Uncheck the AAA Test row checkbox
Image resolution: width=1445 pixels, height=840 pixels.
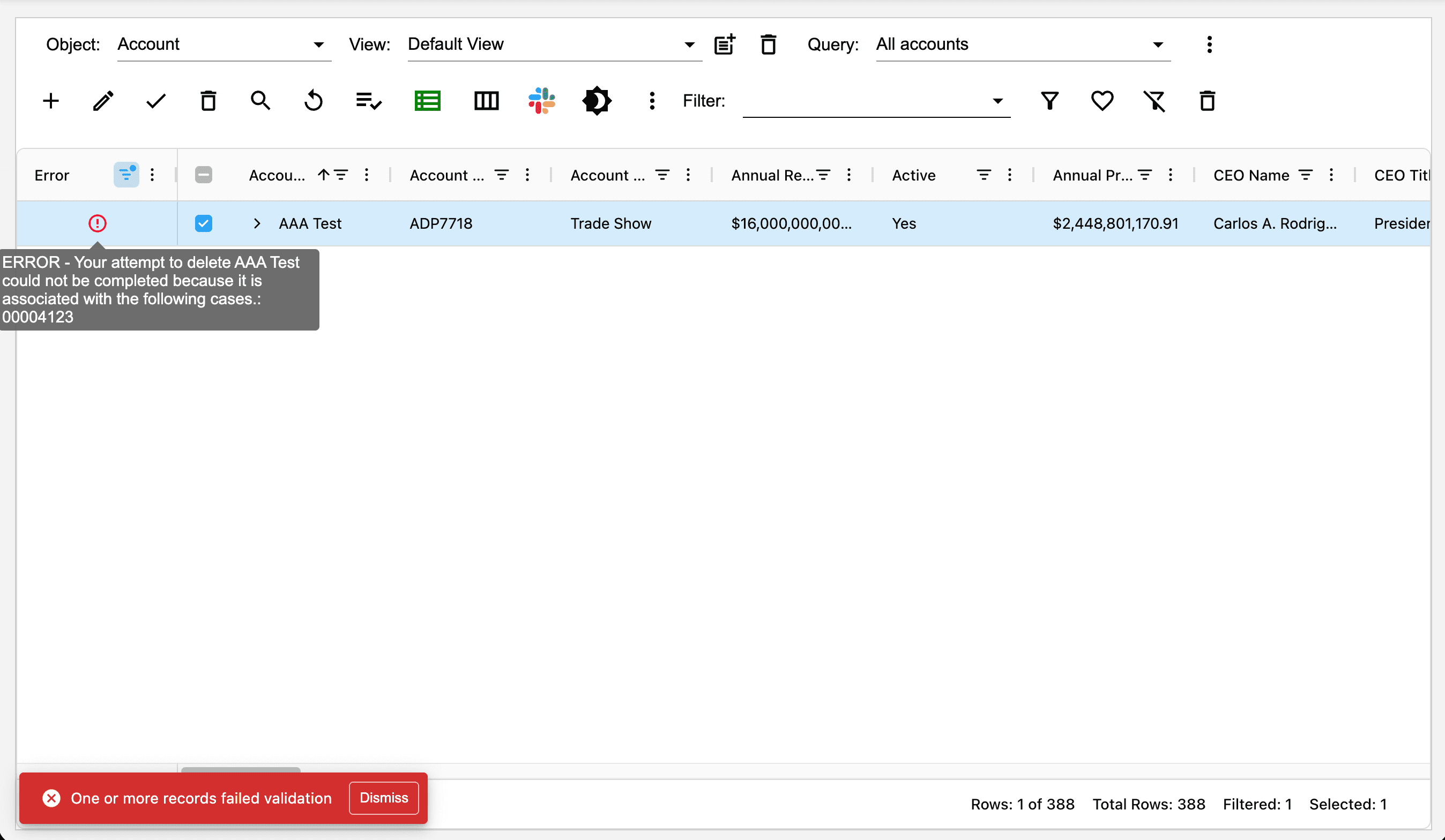(x=204, y=223)
